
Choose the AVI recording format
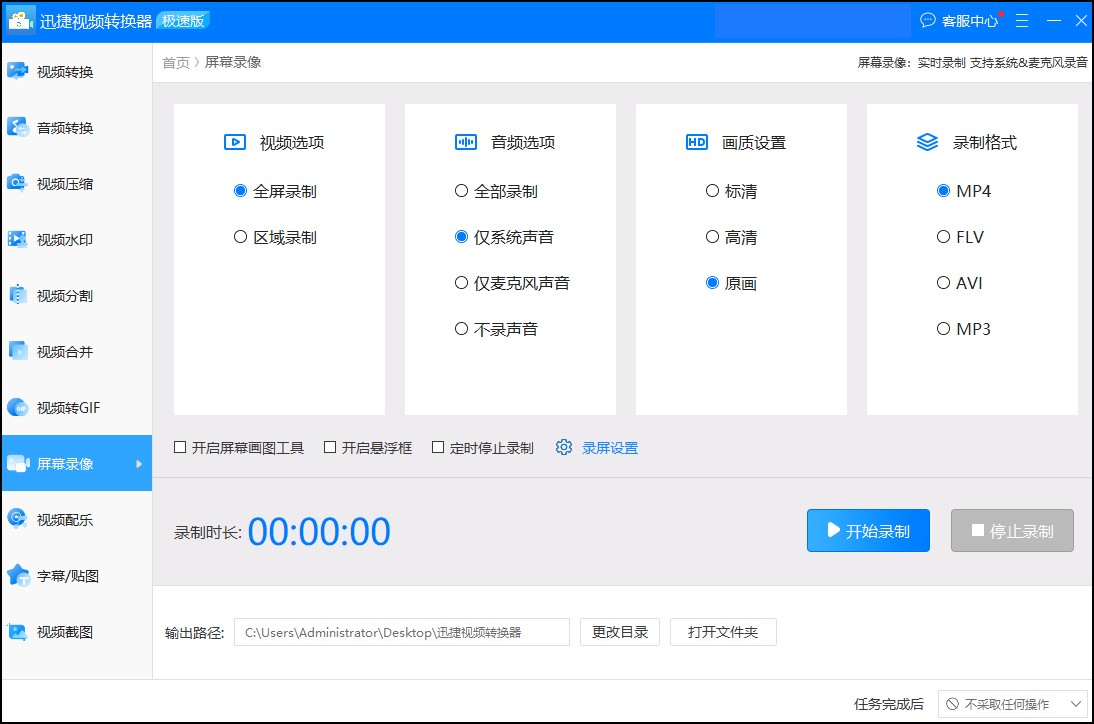coord(943,283)
